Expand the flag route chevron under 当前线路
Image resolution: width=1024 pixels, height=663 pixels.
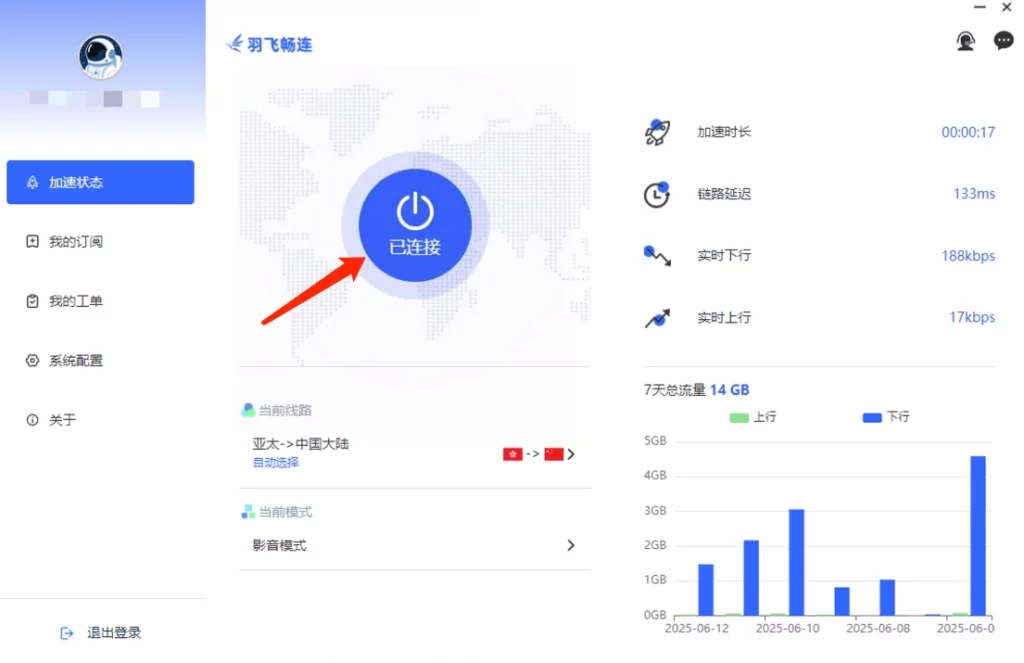pyautogui.click(x=571, y=453)
